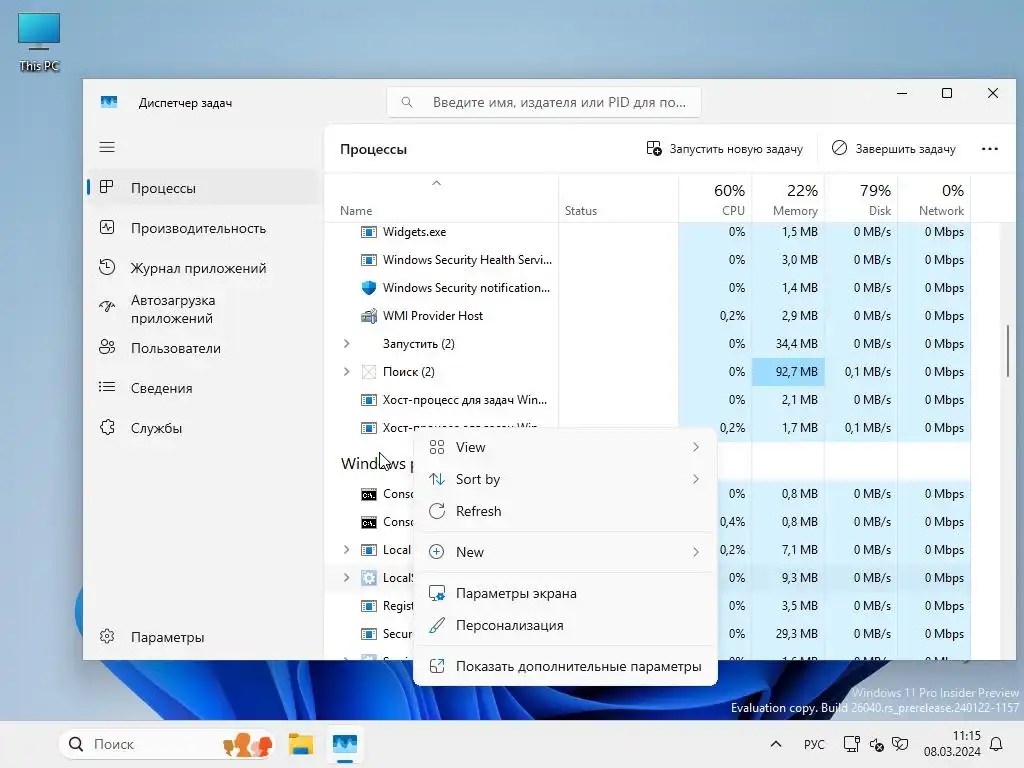This screenshot has width=1024, height=768.
Task: Open Сведения section
Action: coord(202,388)
